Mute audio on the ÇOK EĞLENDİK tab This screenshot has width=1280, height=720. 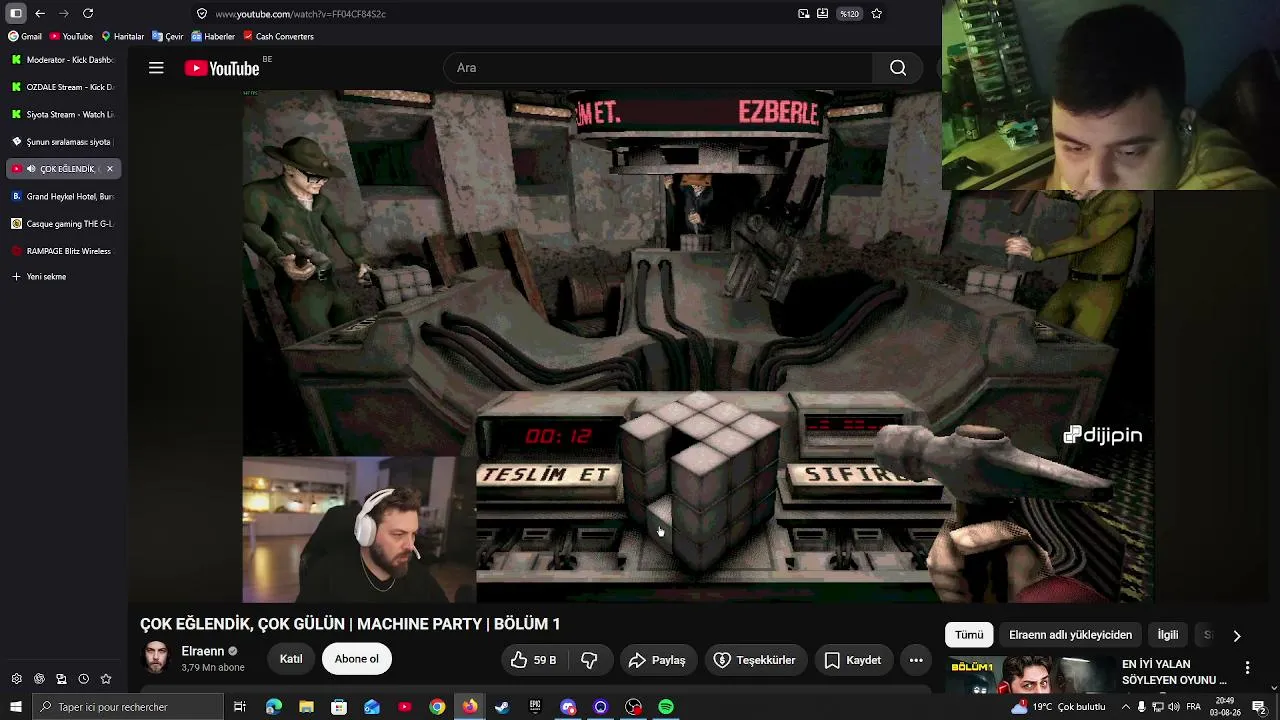point(31,169)
